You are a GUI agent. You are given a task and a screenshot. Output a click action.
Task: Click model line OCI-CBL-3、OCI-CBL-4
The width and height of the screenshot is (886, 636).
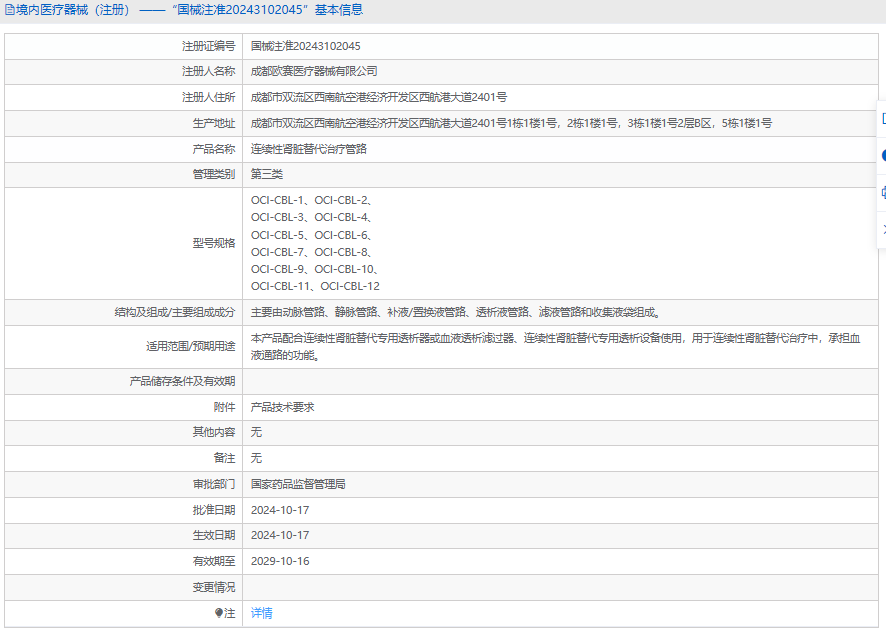(x=311, y=217)
